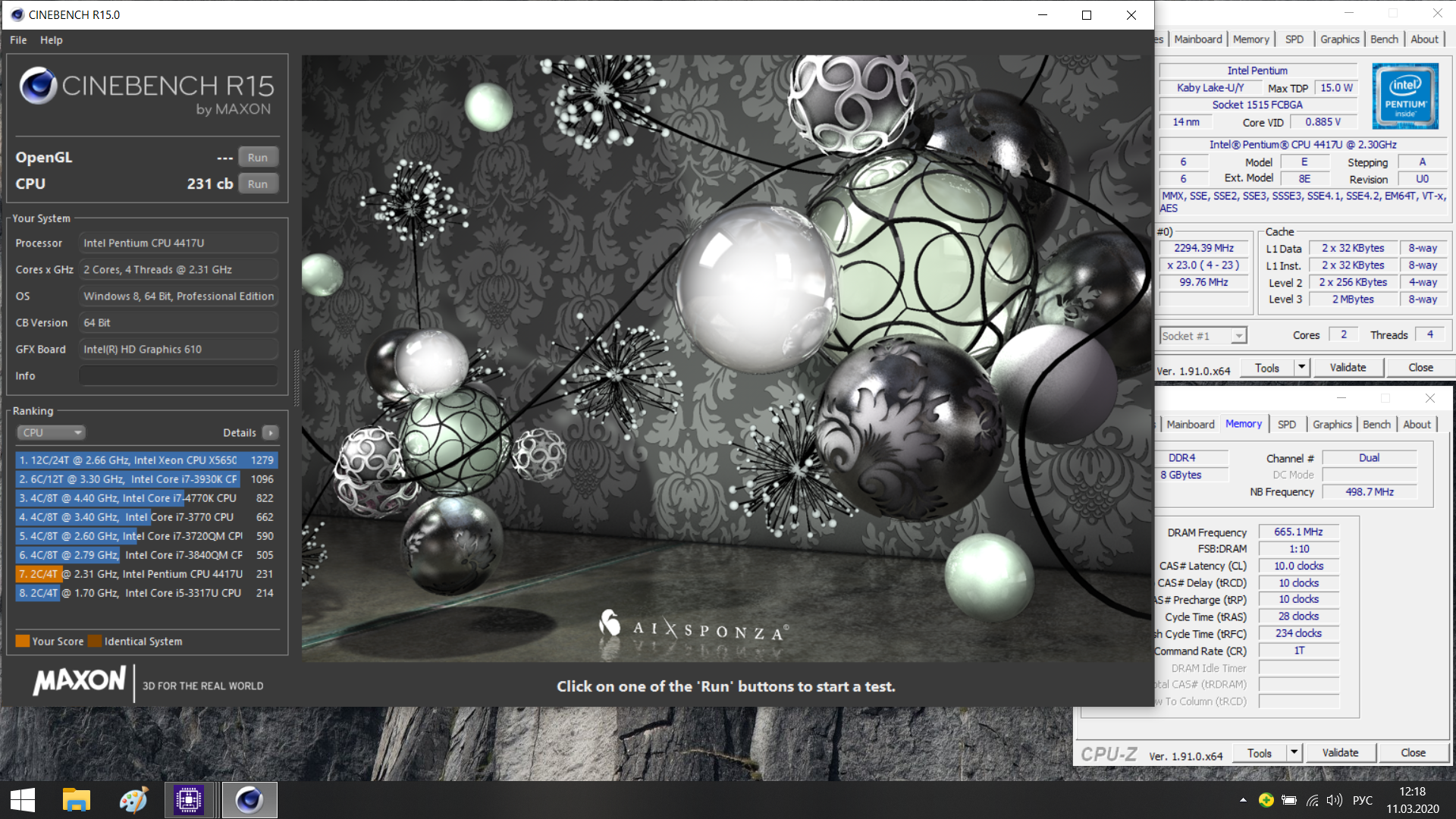
Task: Select ranking row Intel Core i7-3720QM
Action: pos(146,536)
